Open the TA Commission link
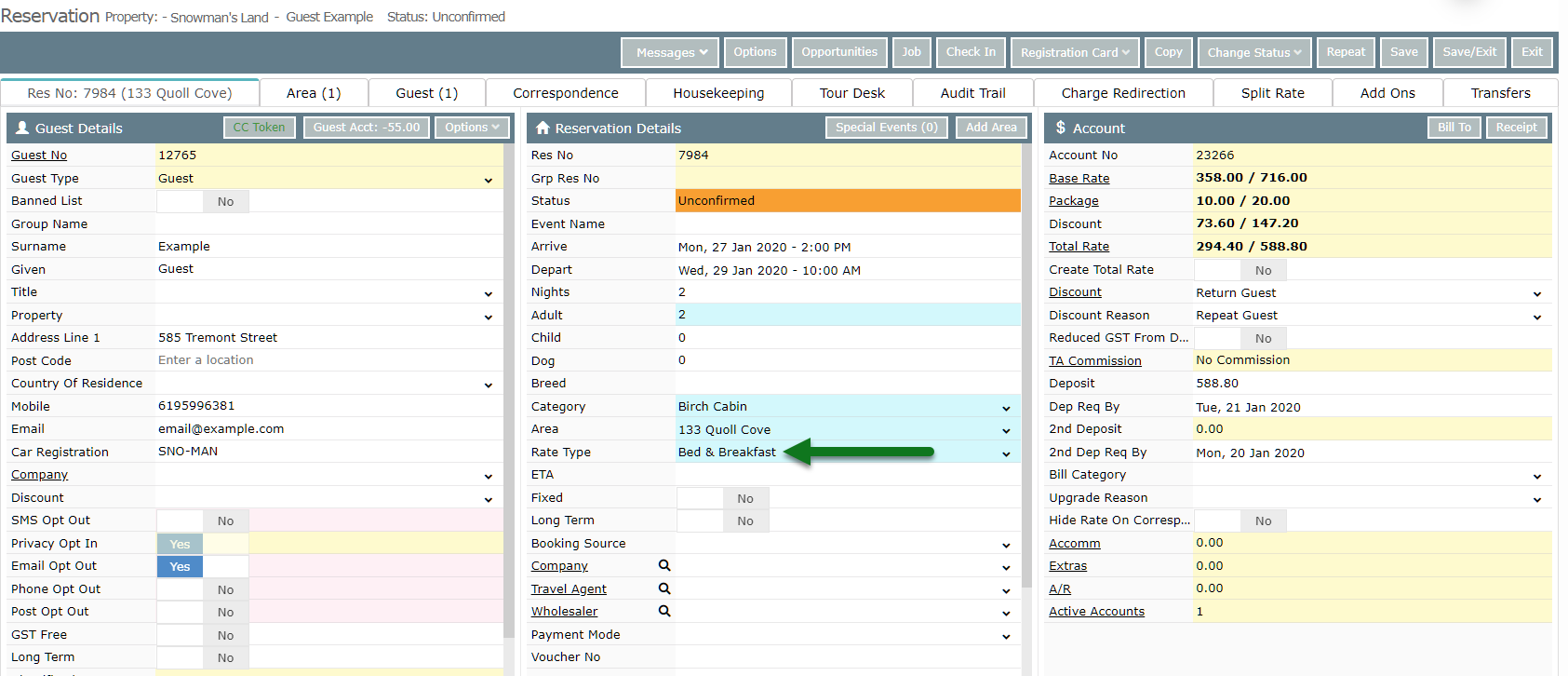1568x676 pixels. [x=1094, y=360]
